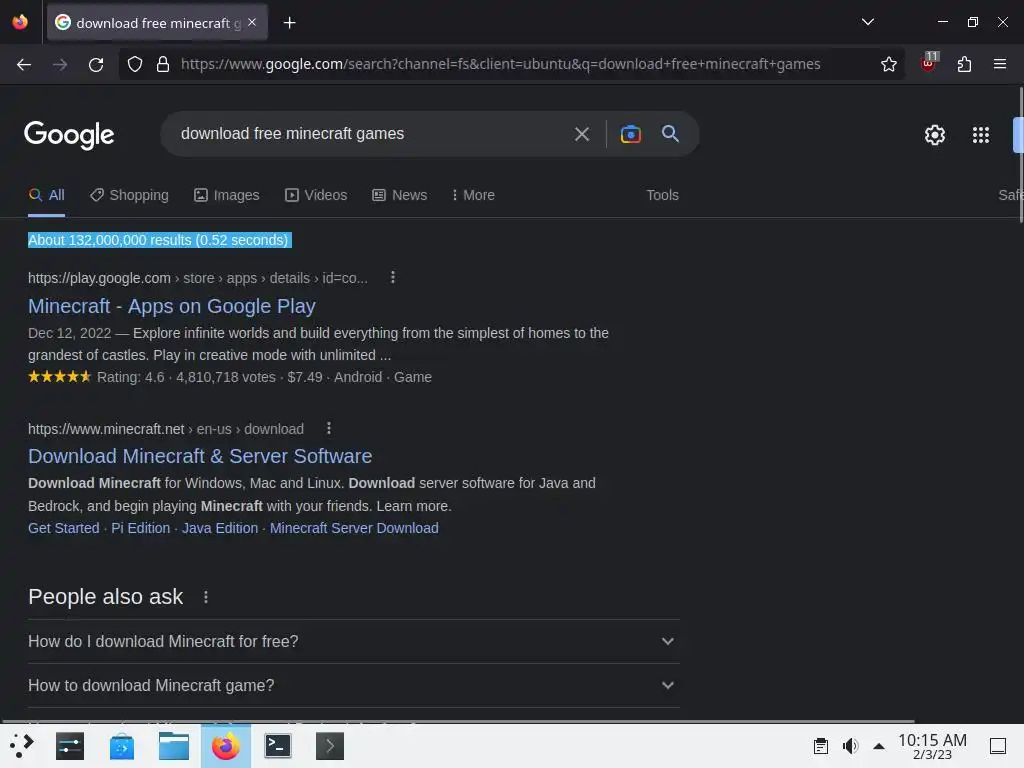Open 'Minecraft - Apps on Google Play' result

172,306
